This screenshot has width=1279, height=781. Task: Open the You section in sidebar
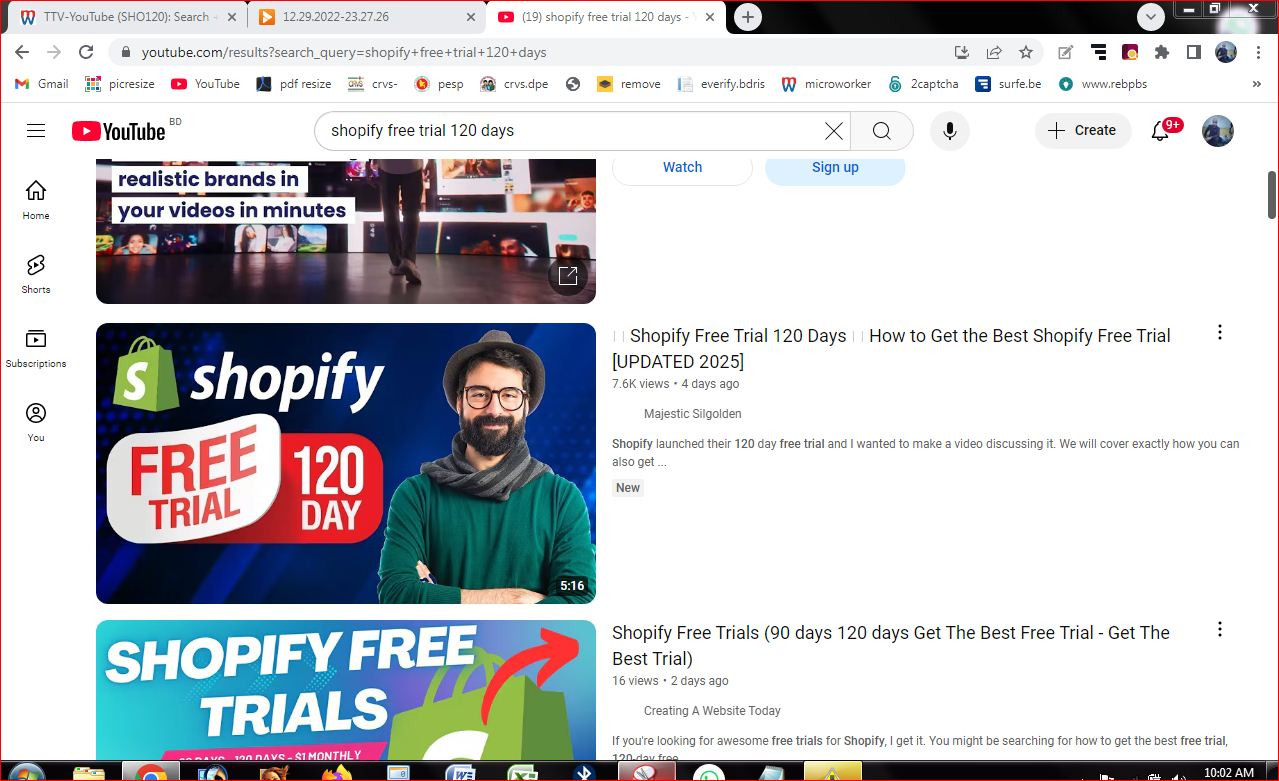click(x=36, y=422)
